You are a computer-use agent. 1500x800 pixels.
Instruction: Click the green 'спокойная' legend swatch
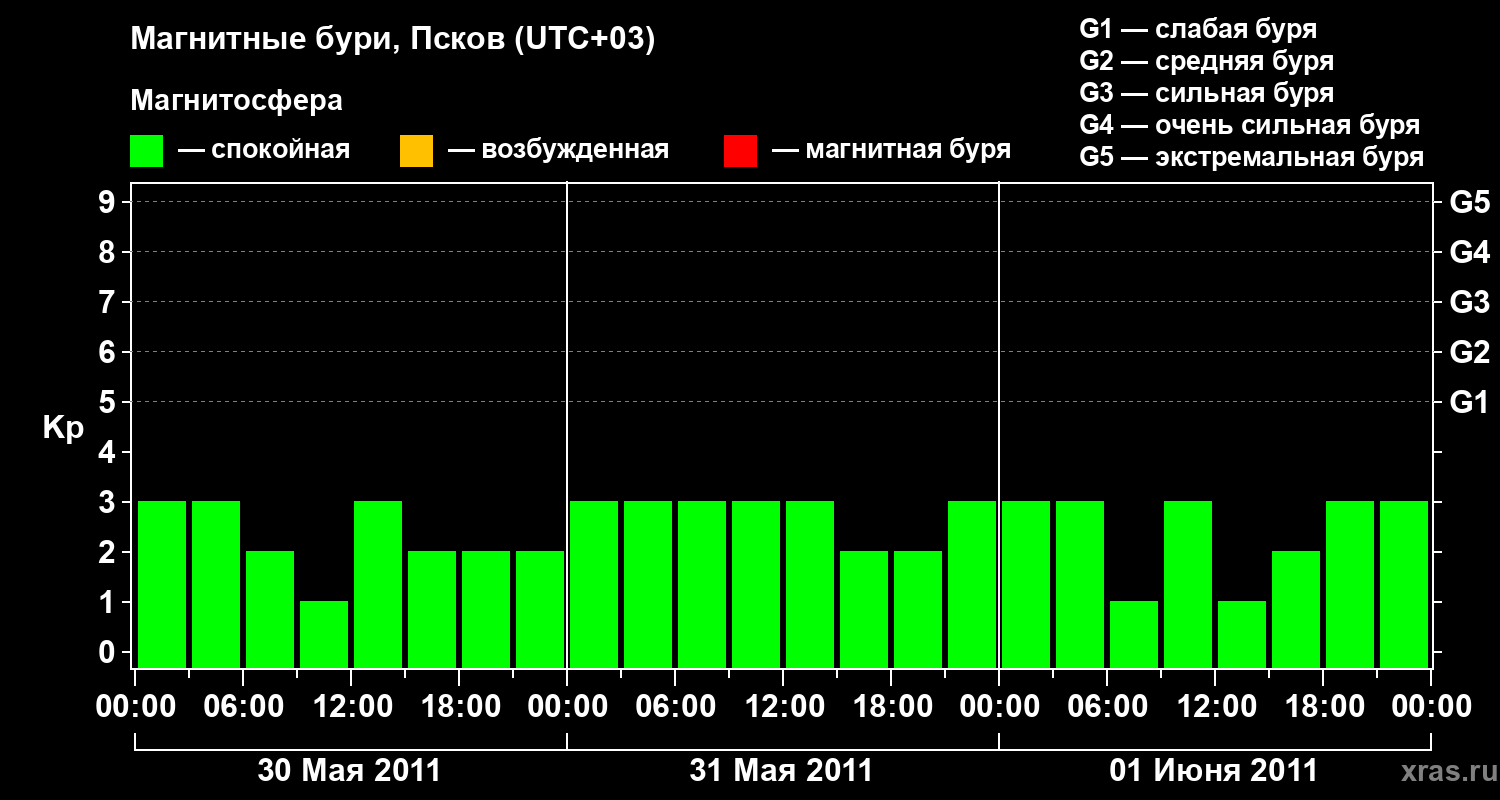coord(147,151)
